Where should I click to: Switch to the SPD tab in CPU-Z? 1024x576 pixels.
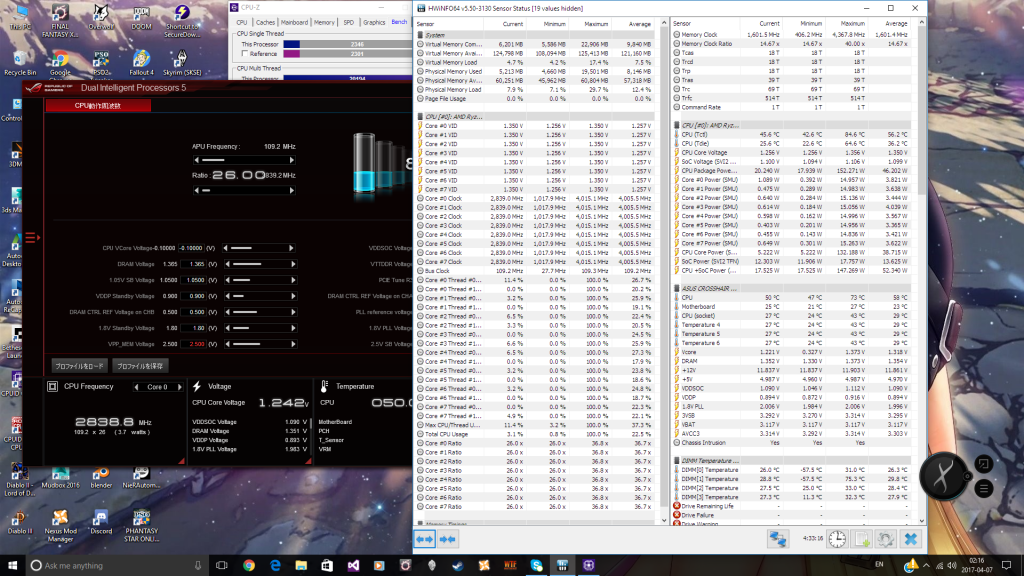click(348, 22)
